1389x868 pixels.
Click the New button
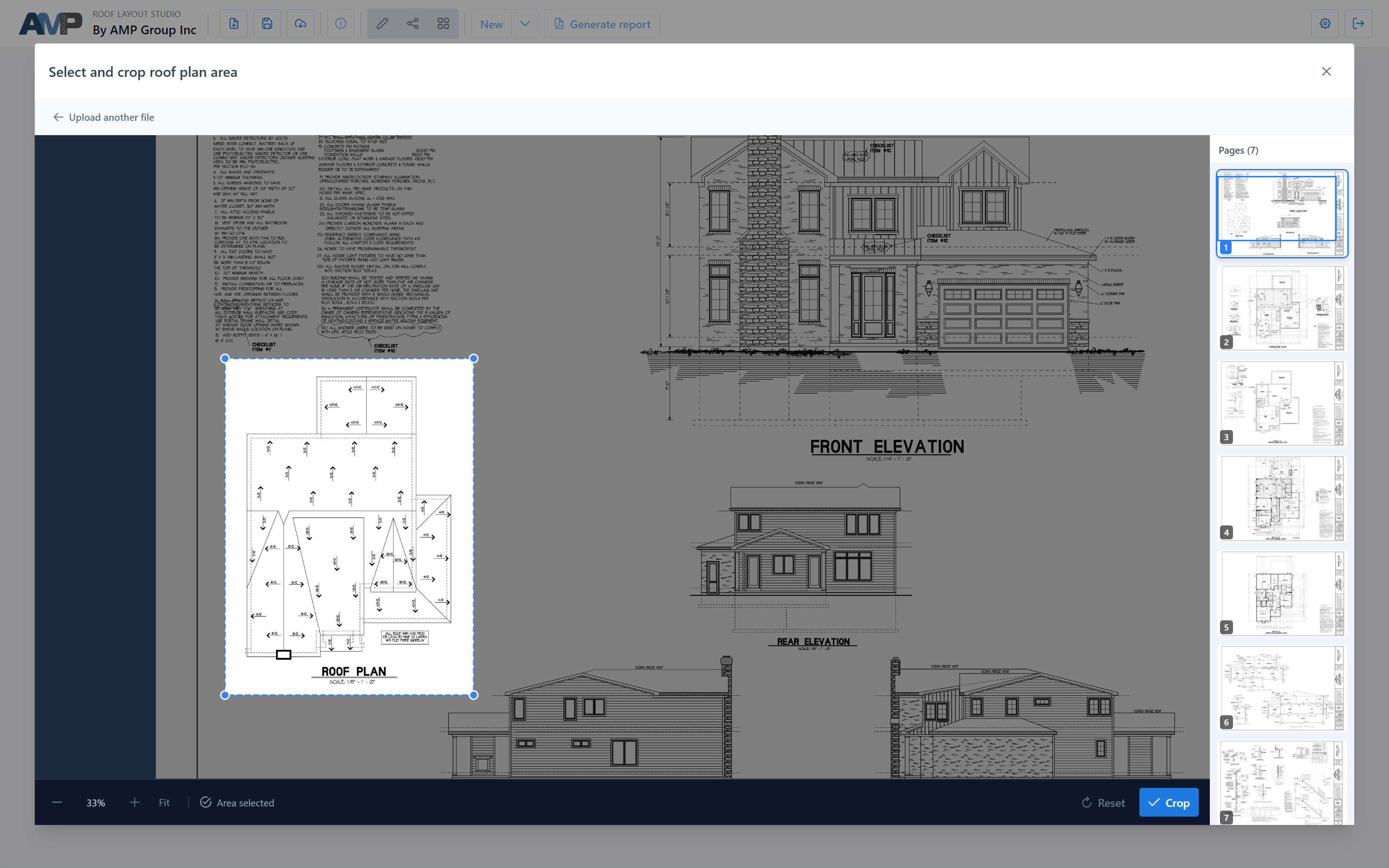491,24
